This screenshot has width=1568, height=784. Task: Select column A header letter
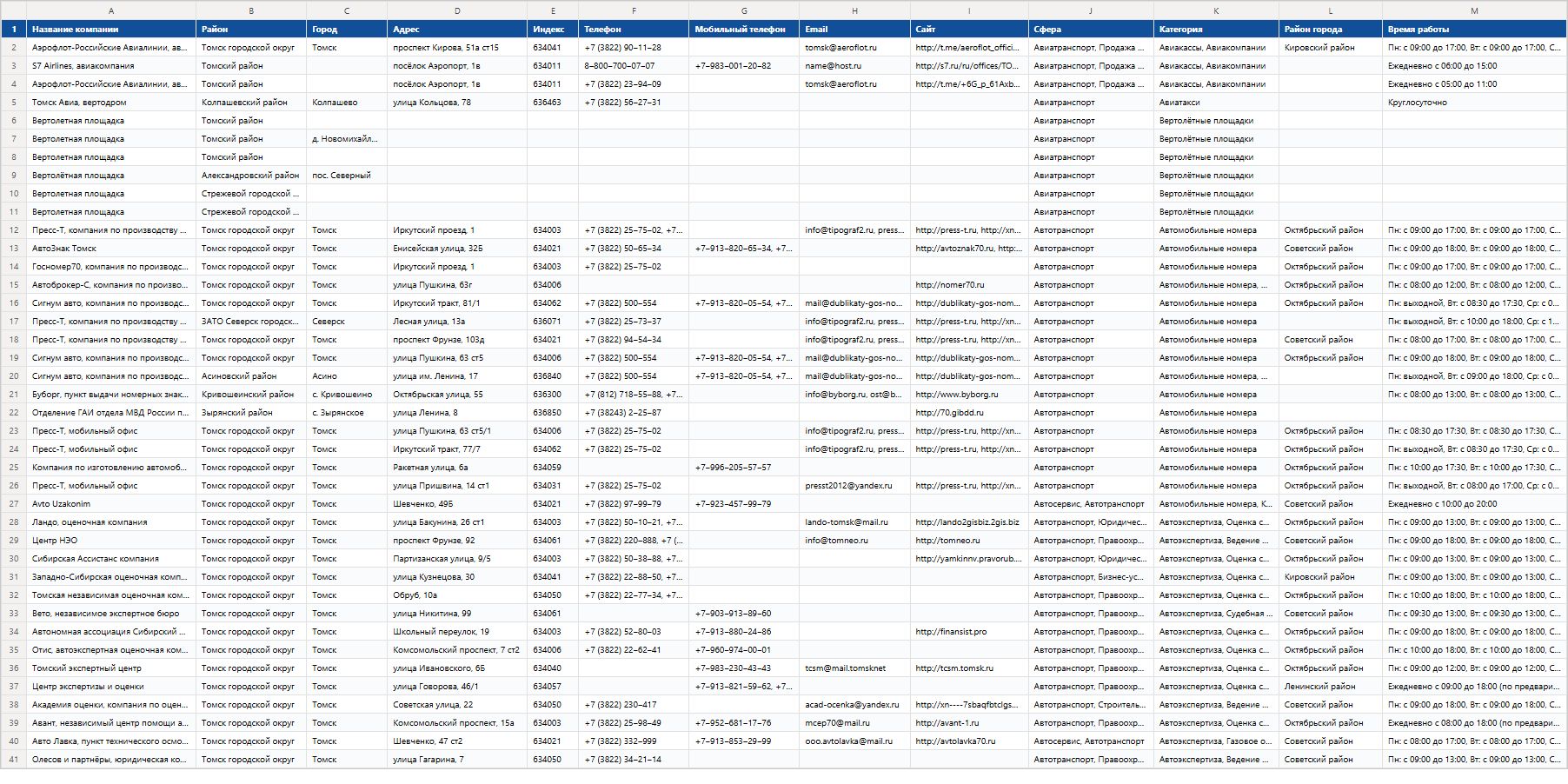111,10
